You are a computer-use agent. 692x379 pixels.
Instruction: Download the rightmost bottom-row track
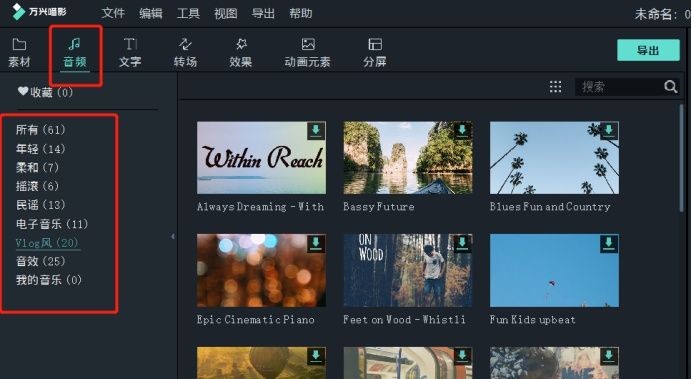tap(609, 355)
